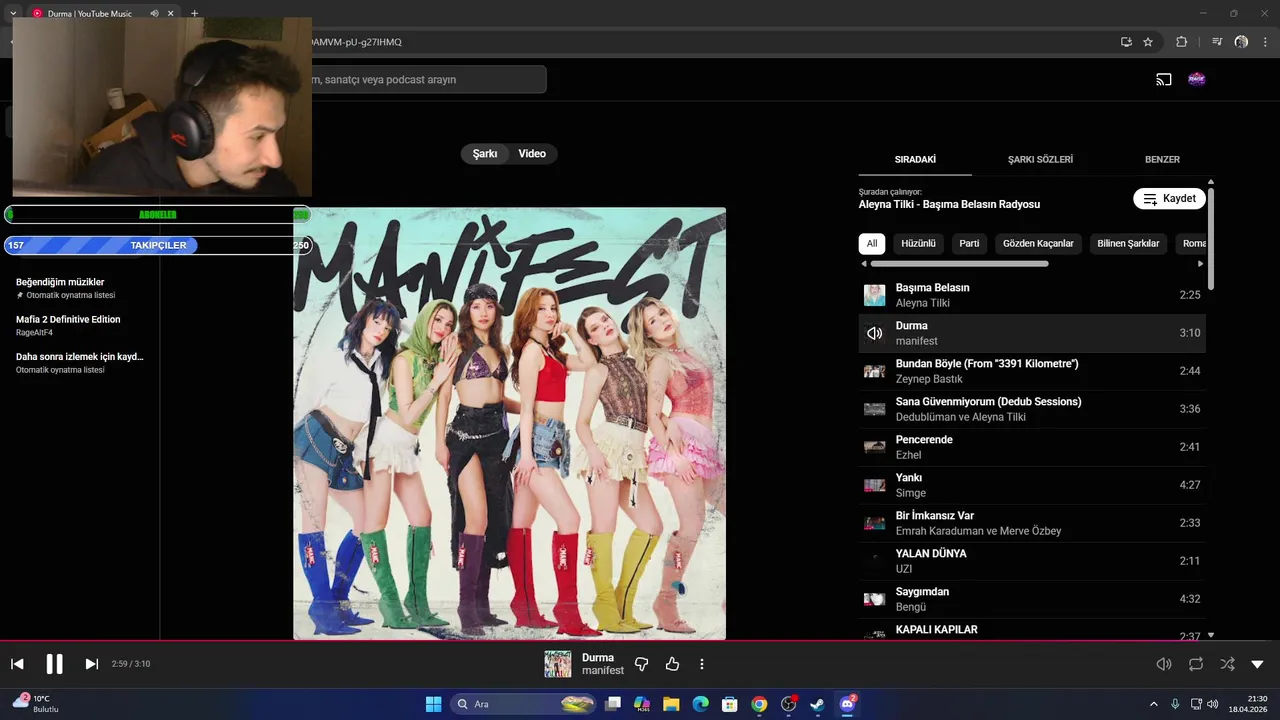This screenshot has width=1280, height=720.
Task: Skip to the previous track
Action: (17, 664)
